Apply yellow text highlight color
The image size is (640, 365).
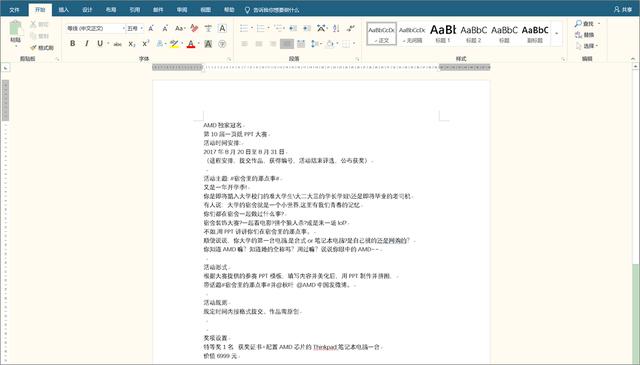pos(174,44)
